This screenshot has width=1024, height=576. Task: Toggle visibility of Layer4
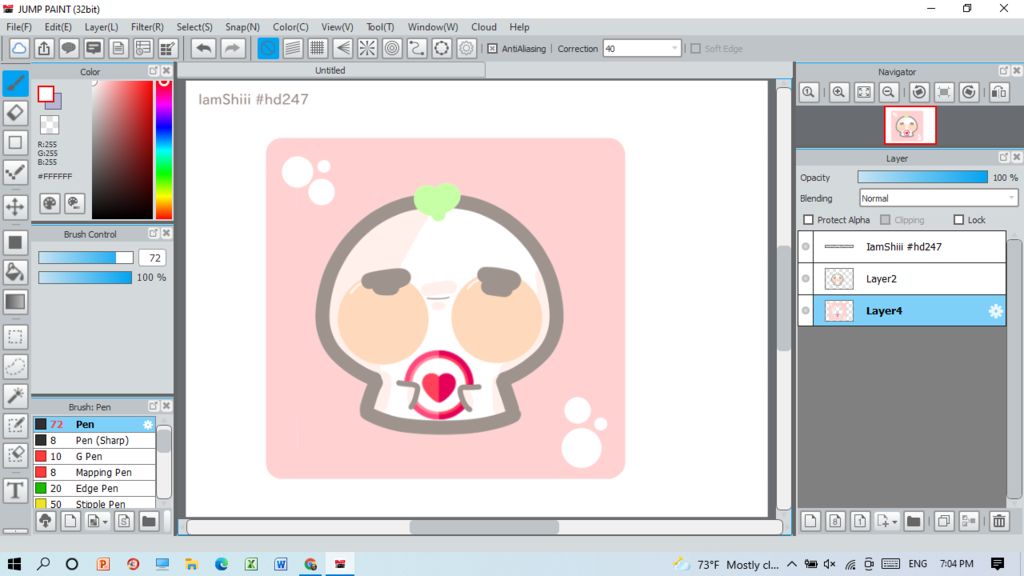[x=806, y=310]
